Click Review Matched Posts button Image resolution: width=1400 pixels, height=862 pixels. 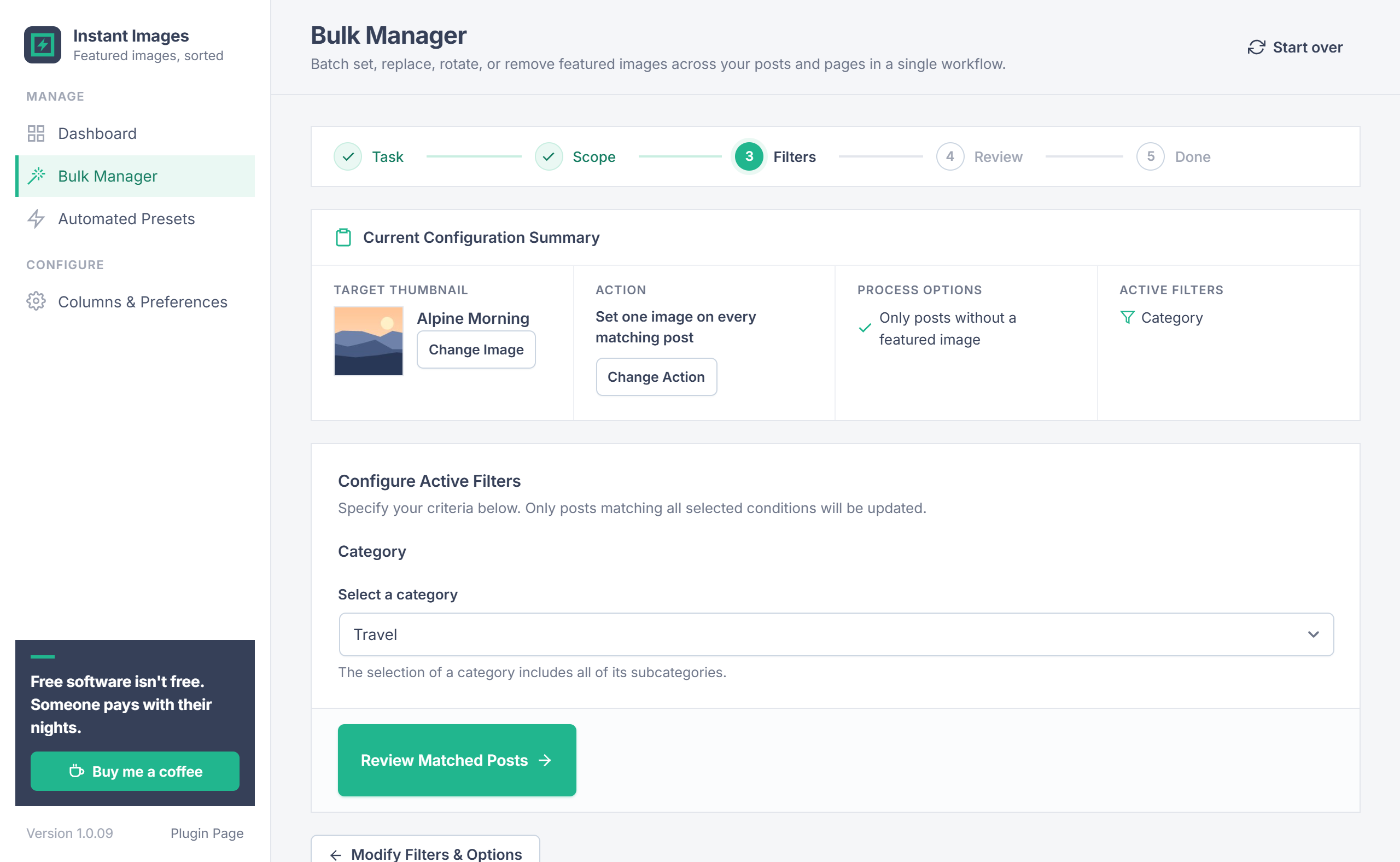(457, 760)
